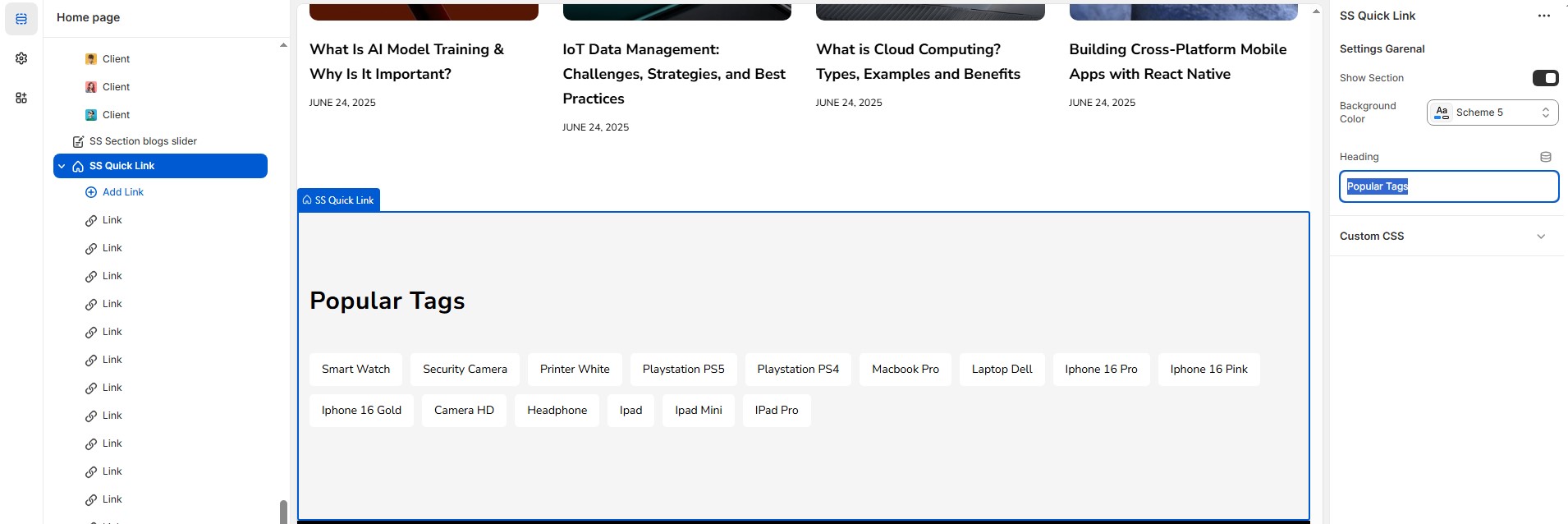Click the sidebar scrollbar up arrow
The width and height of the screenshot is (1568, 524).
point(283,45)
